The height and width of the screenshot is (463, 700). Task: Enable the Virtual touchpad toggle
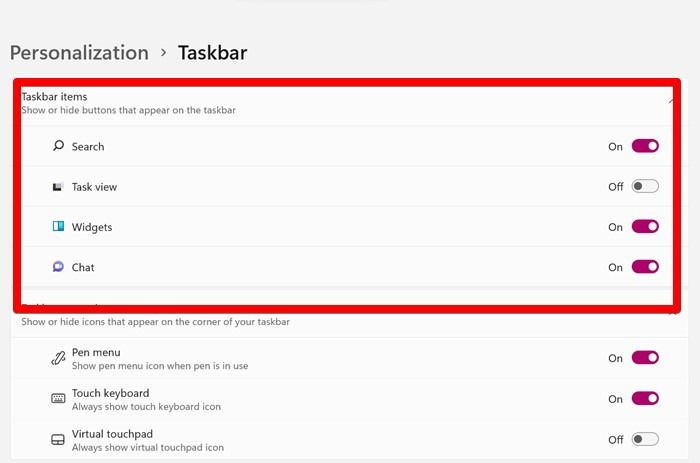pos(645,439)
